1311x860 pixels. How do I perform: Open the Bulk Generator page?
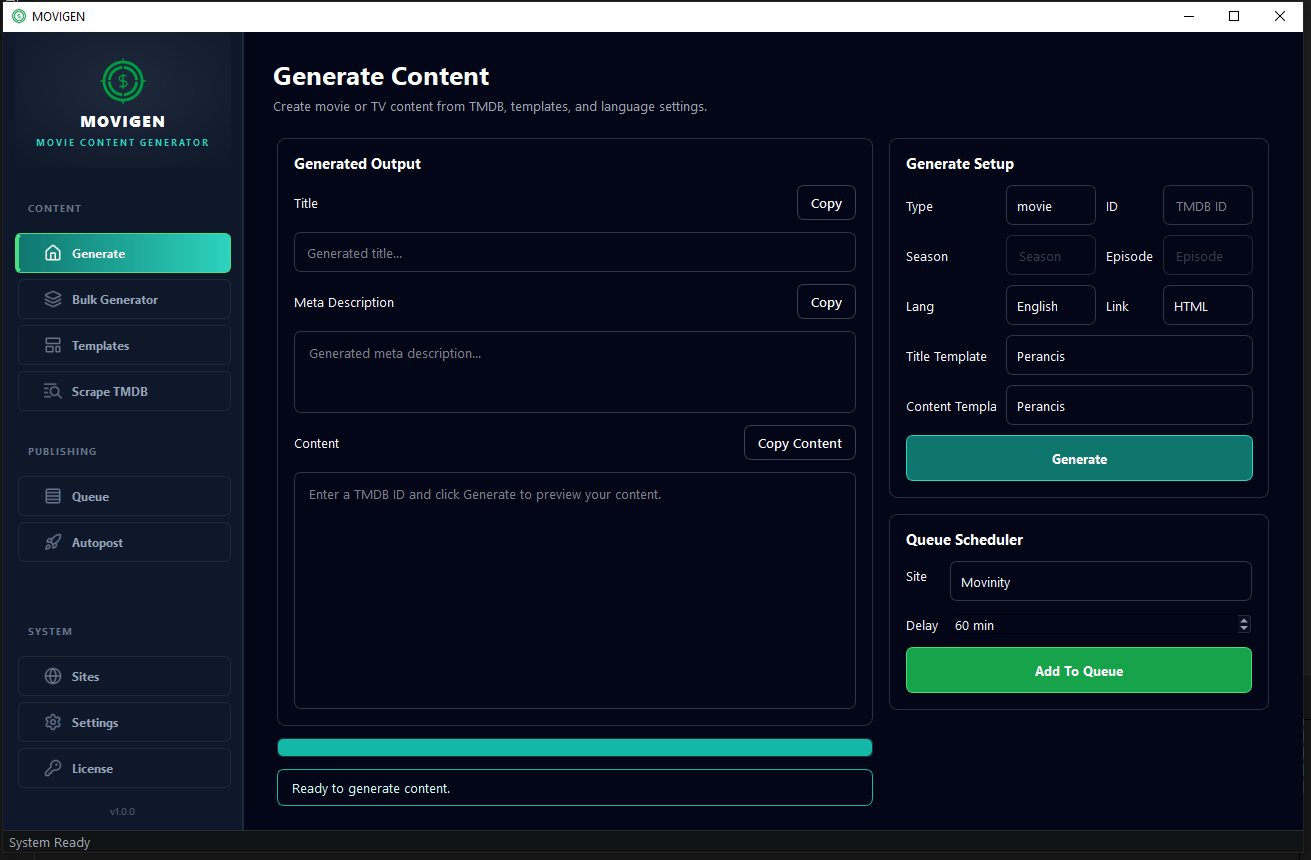pyautogui.click(x=124, y=300)
